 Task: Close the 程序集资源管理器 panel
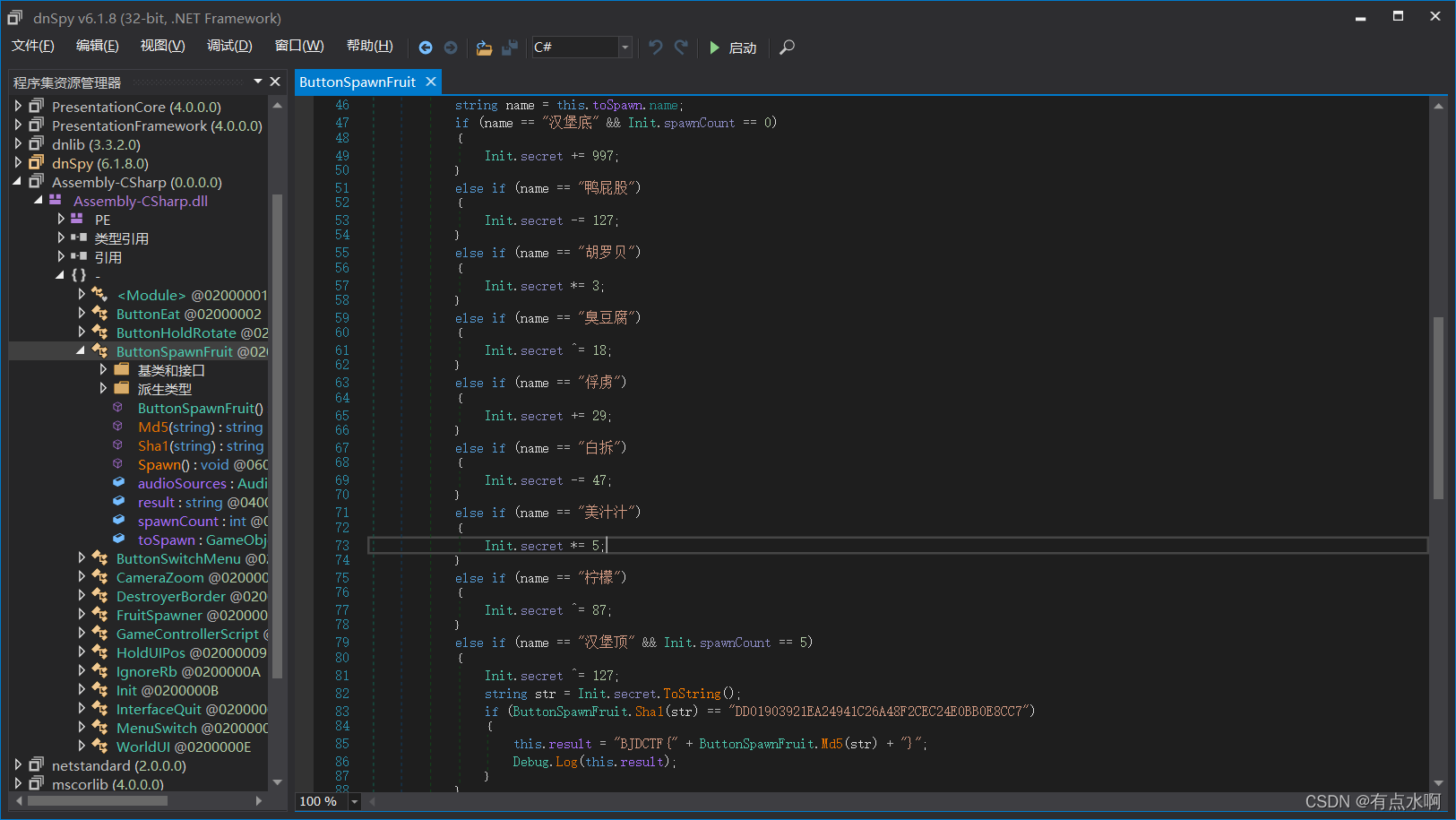pyautogui.click(x=275, y=82)
